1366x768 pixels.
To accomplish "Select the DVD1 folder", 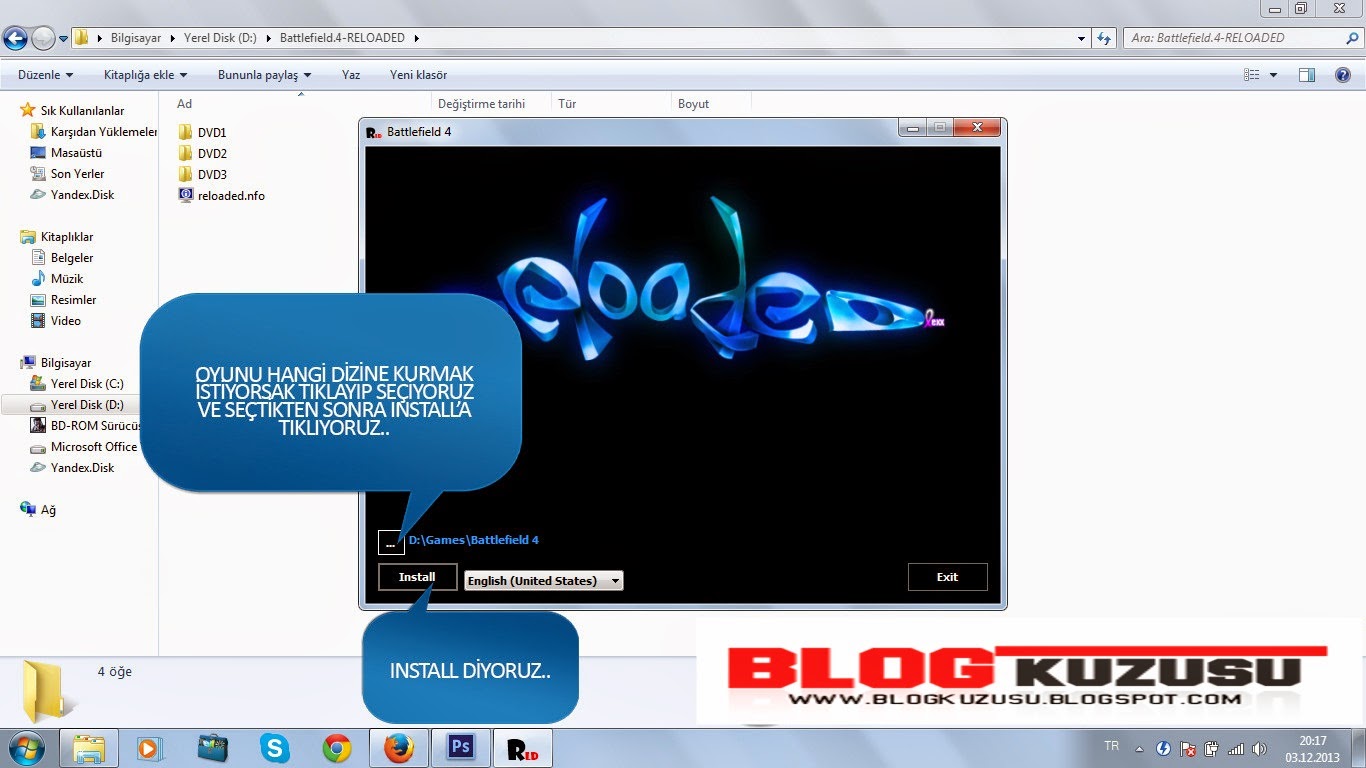I will [x=203, y=132].
